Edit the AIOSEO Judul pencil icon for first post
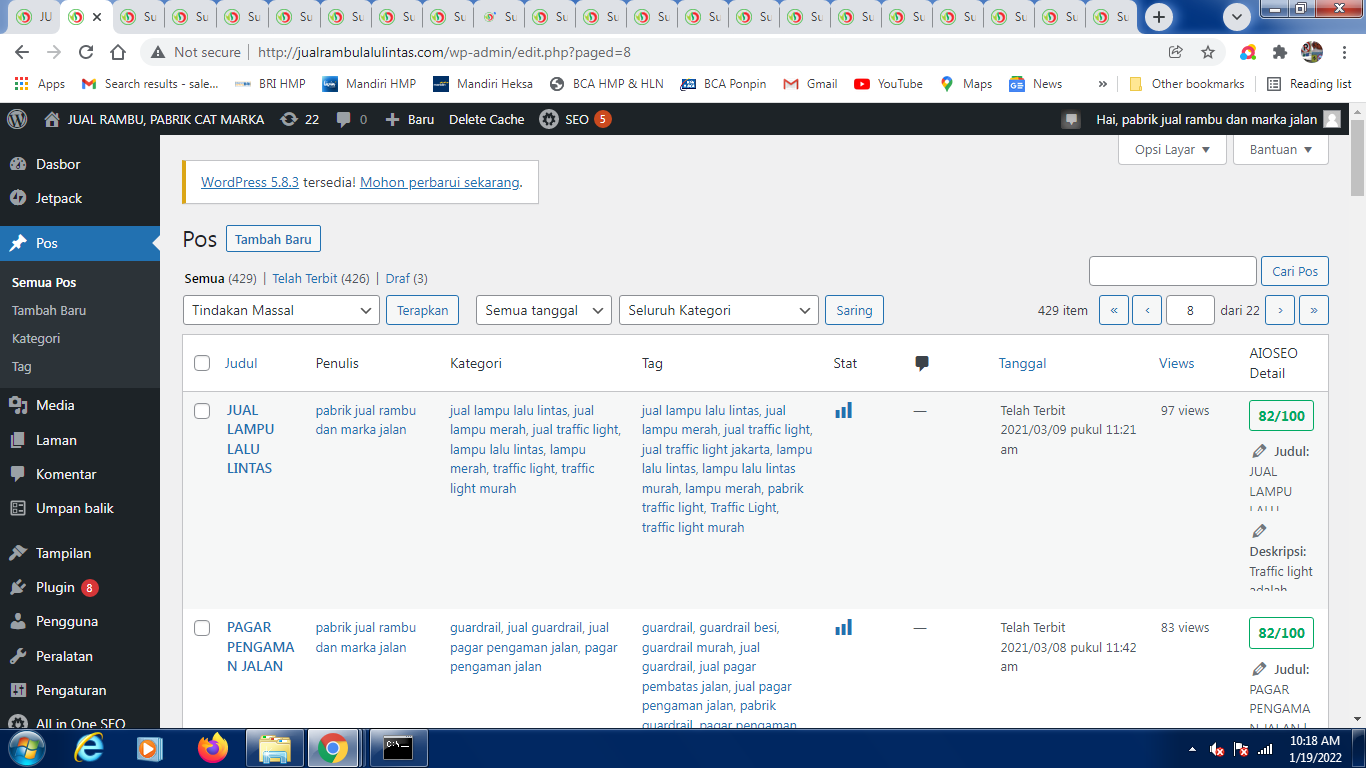Screen dimensions: 1366x768 1259,451
